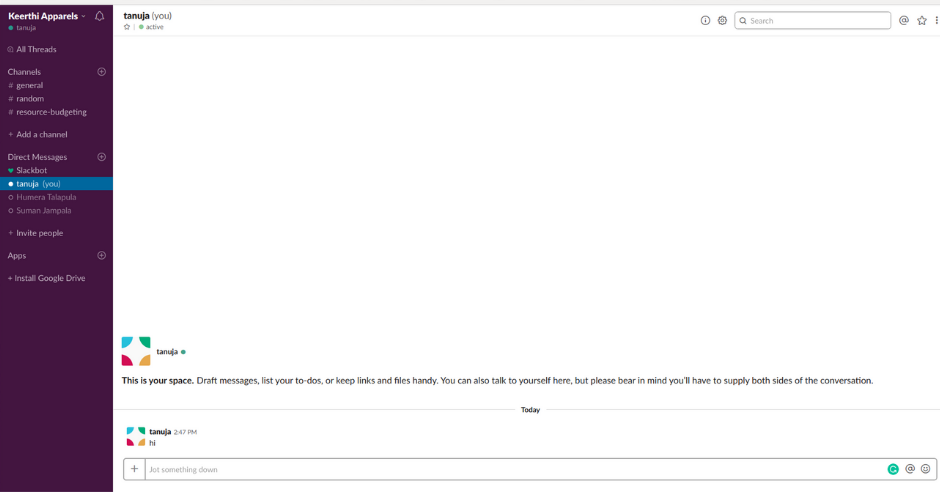Image resolution: width=940 pixels, height=492 pixels.
Task: Open the resource-budgeting channel
Action: click(x=51, y=112)
